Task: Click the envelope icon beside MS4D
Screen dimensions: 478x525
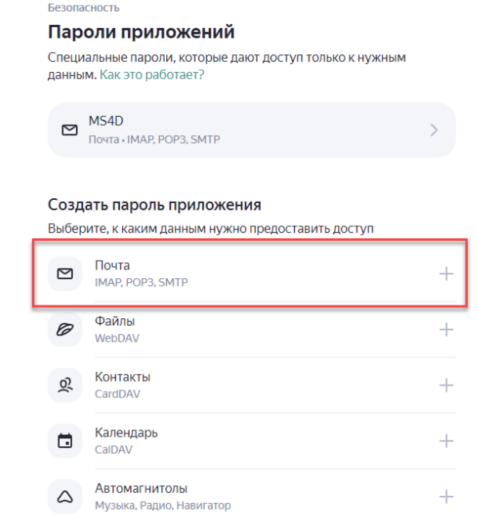Action: [x=70, y=130]
